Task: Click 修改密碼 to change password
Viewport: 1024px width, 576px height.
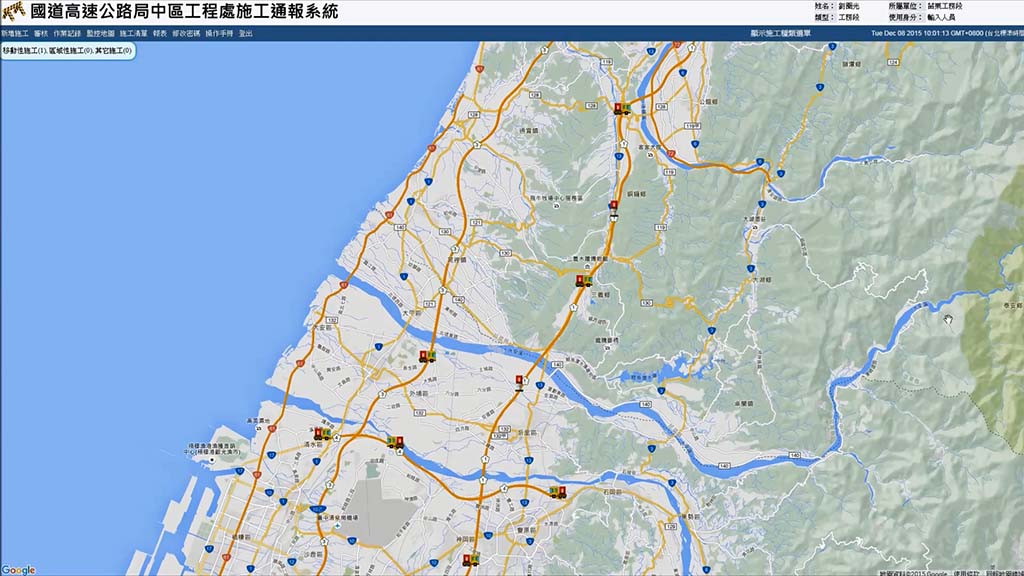Action: [x=186, y=33]
